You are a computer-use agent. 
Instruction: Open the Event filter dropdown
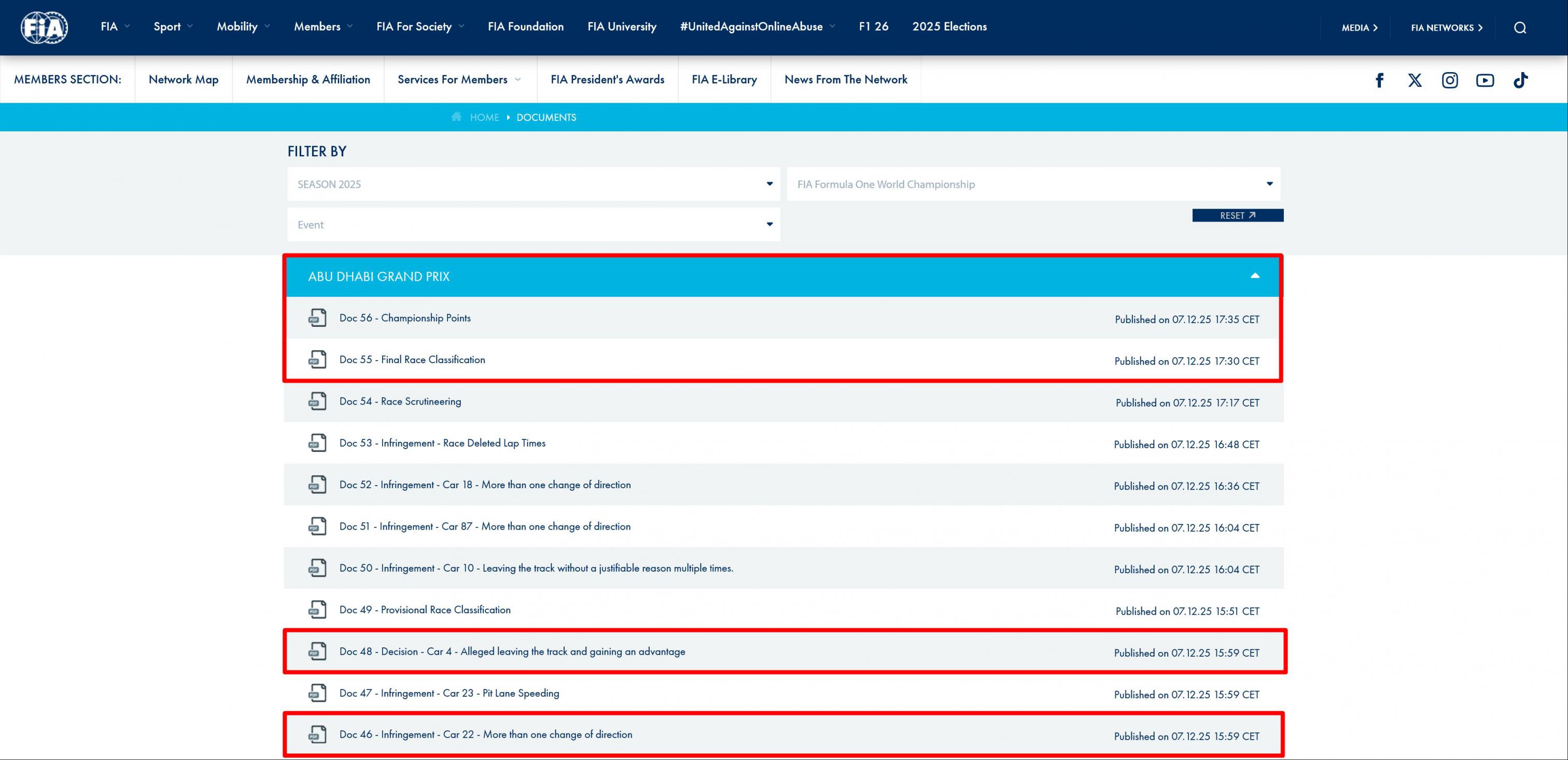[x=533, y=225]
